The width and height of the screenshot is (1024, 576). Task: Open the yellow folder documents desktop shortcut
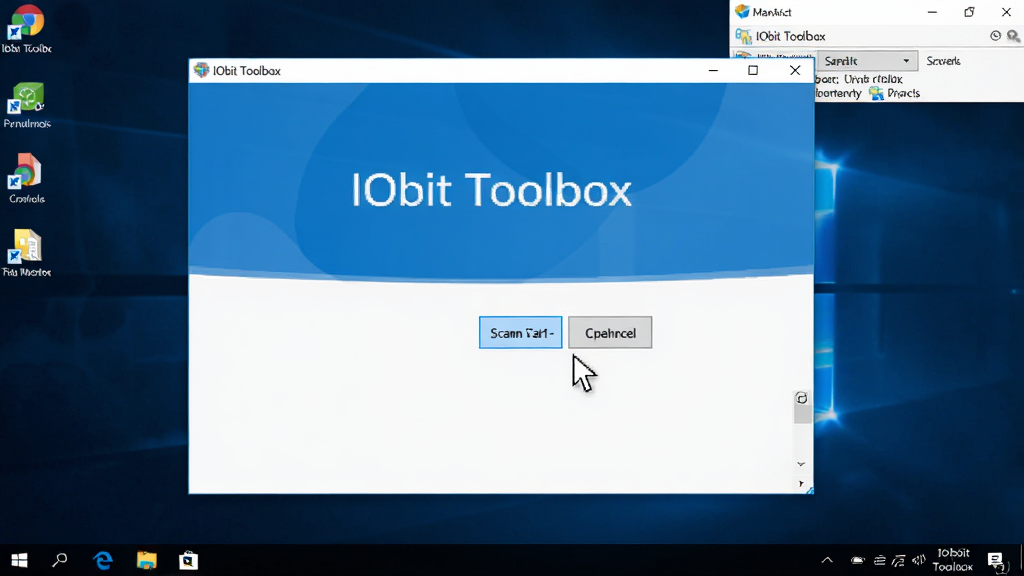(x=26, y=253)
